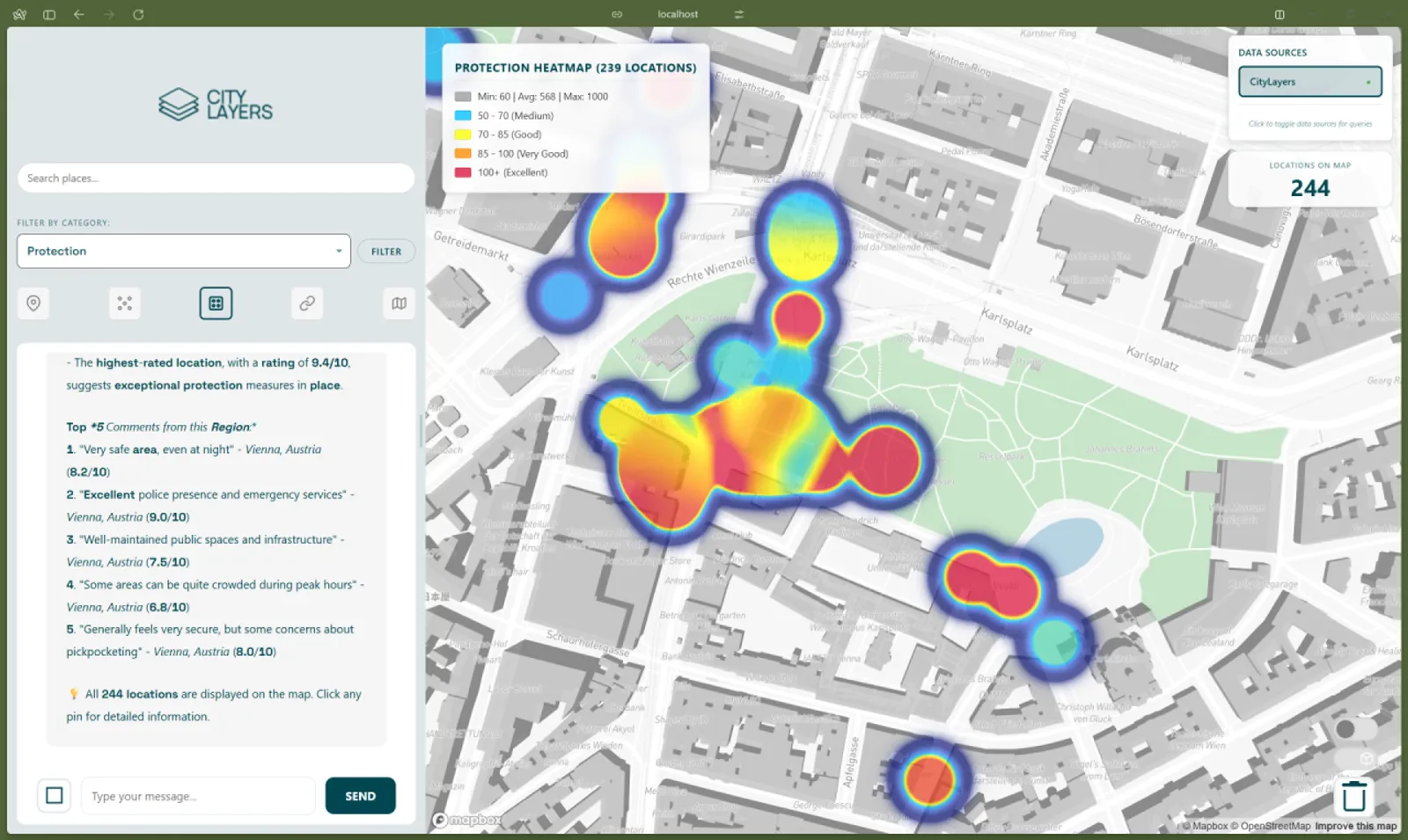Click the Schaurhofergasse street label
The width and height of the screenshot is (1408, 840).
(x=588, y=643)
